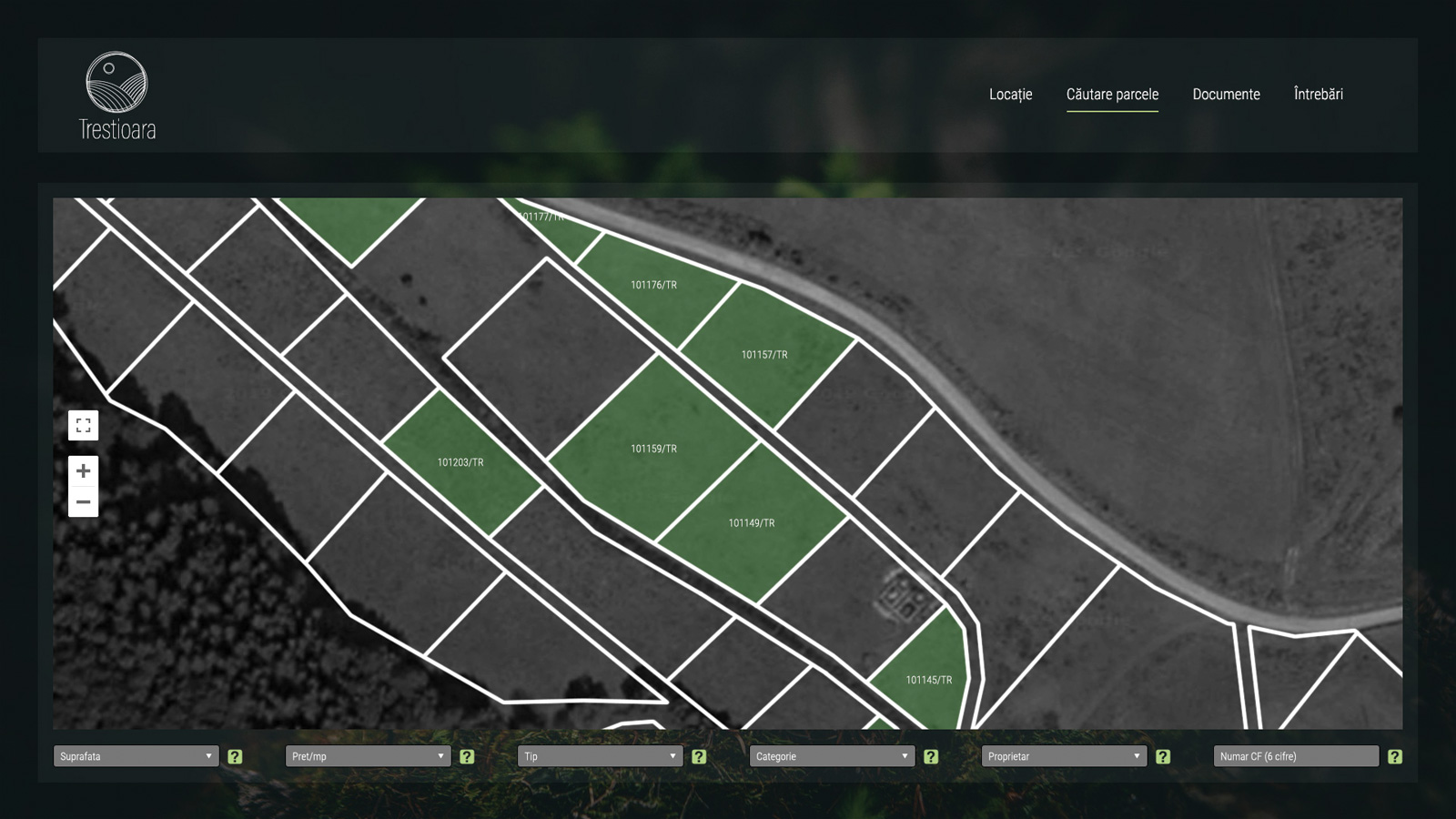
Task: Toggle fullscreen map view
Action: tap(83, 425)
